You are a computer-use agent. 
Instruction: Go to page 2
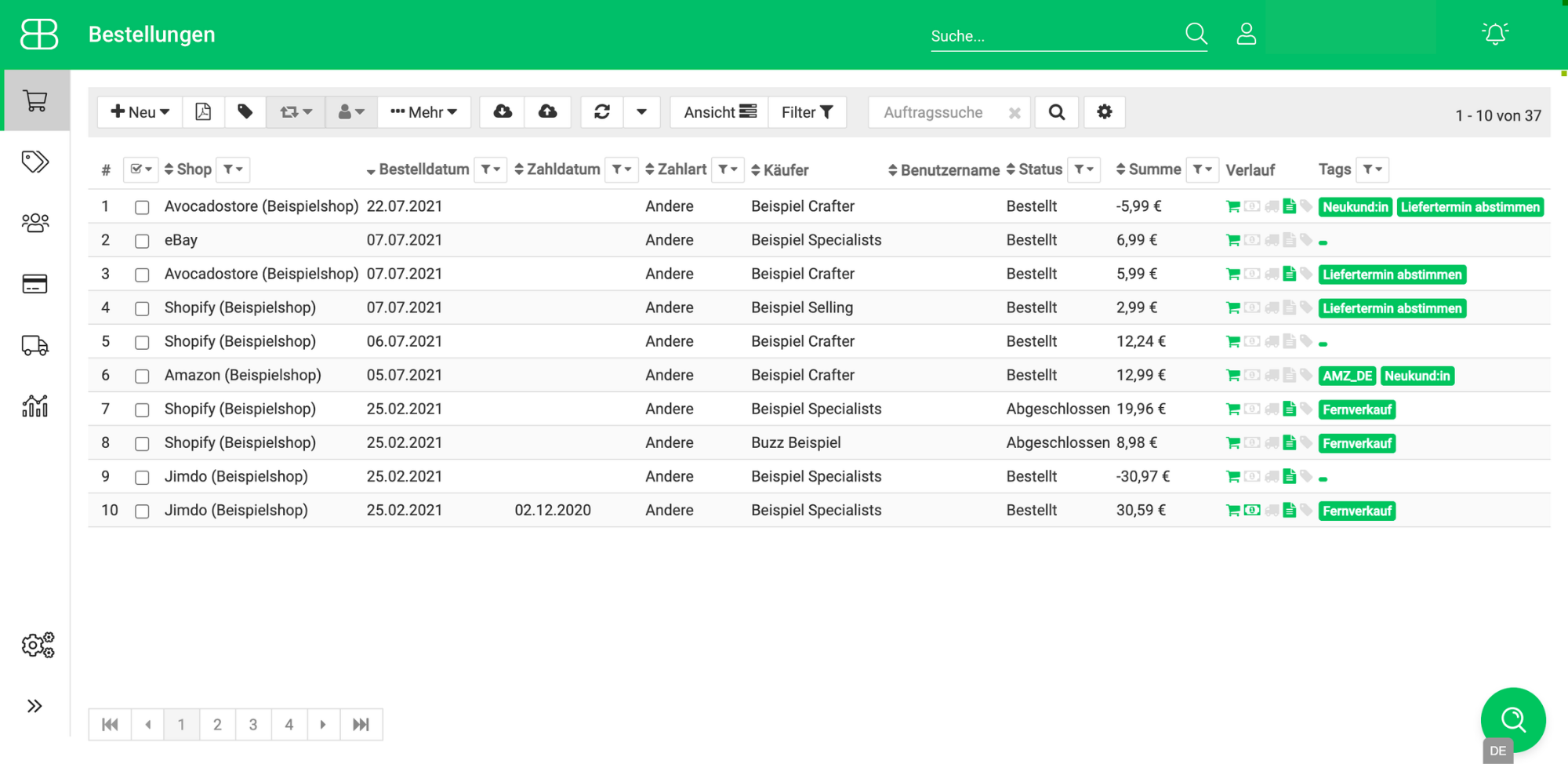click(217, 724)
